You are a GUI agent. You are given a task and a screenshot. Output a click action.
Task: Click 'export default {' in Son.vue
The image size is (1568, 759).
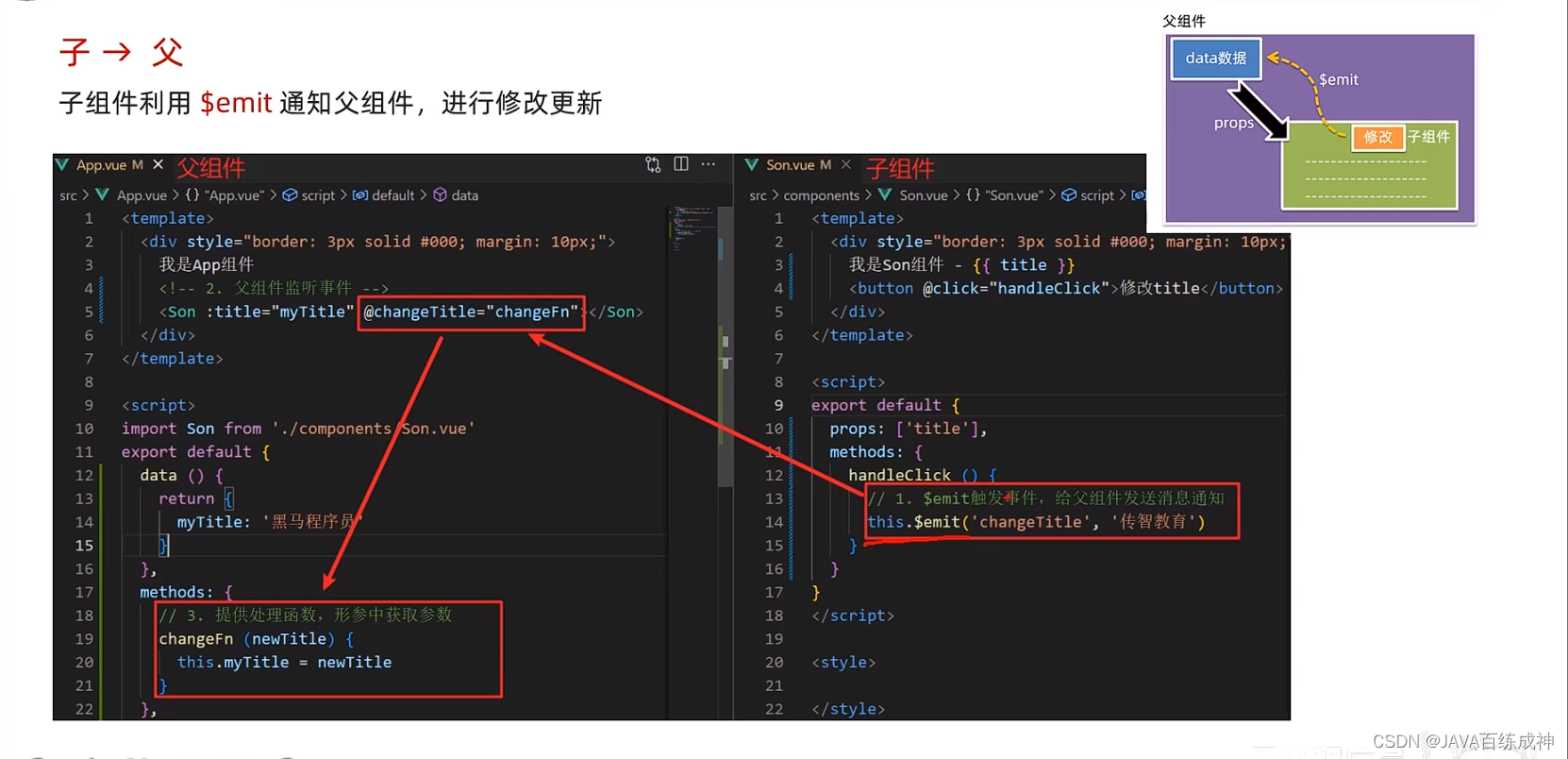[885, 405]
